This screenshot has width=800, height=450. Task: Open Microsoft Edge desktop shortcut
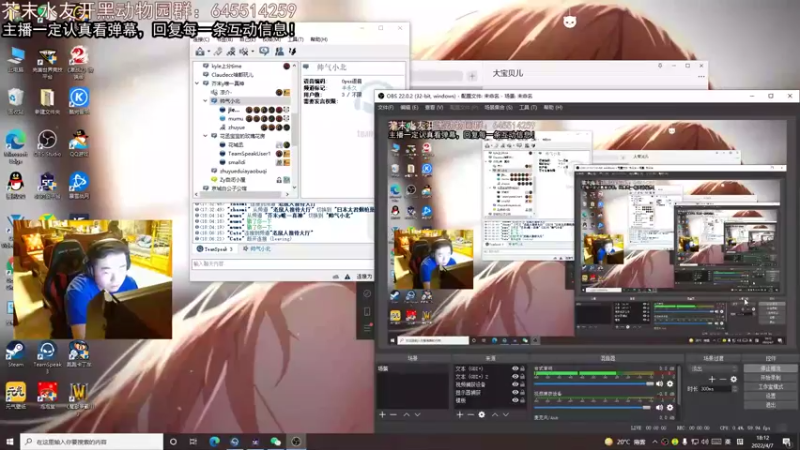point(15,146)
